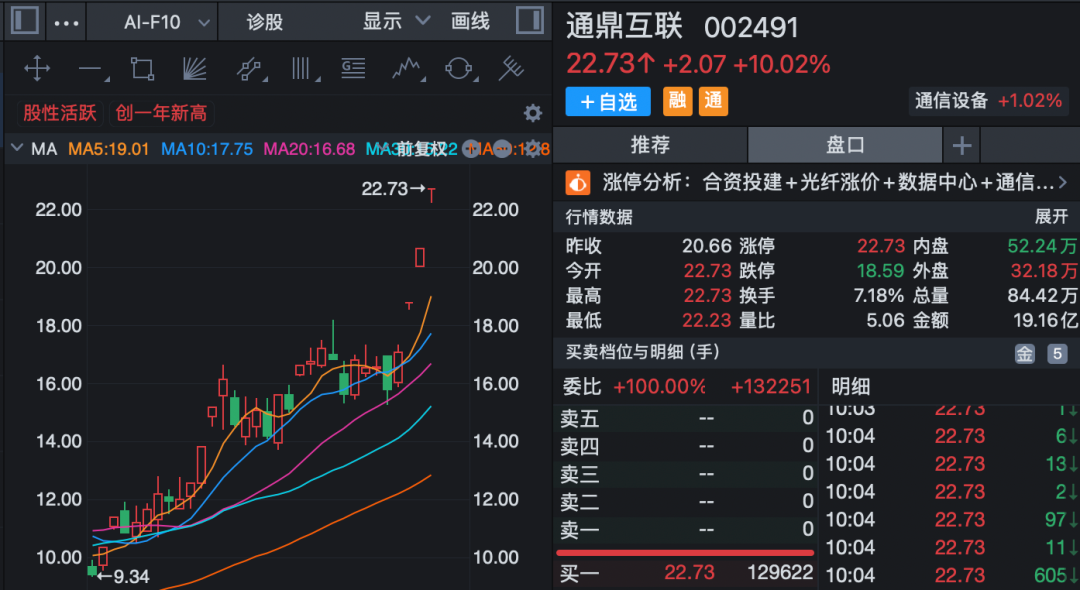Select the 卖二 order row
The height and width of the screenshot is (590, 1080).
(687, 502)
